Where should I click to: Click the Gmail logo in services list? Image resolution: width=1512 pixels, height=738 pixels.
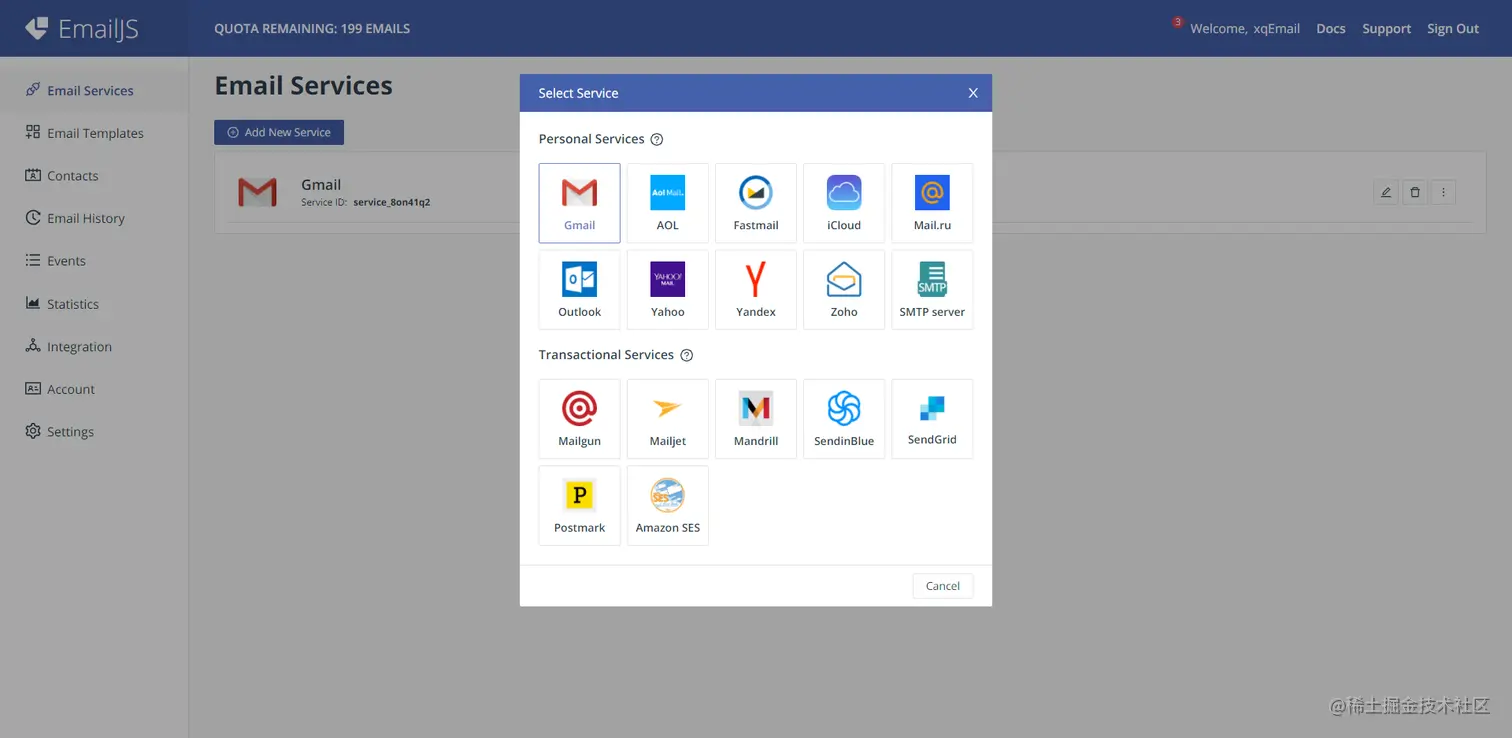pyautogui.click(x=257, y=192)
